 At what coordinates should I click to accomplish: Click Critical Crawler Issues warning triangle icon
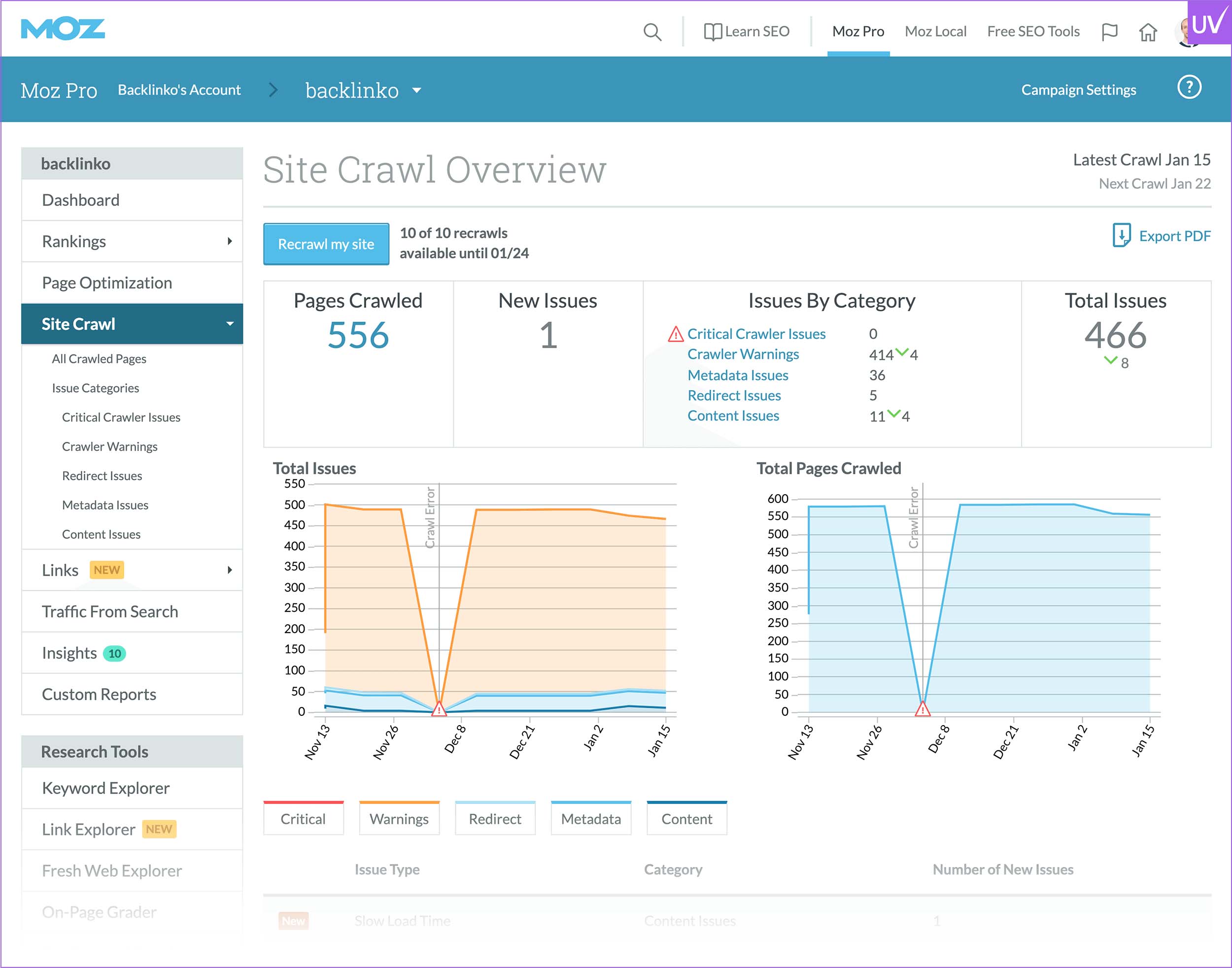675,334
